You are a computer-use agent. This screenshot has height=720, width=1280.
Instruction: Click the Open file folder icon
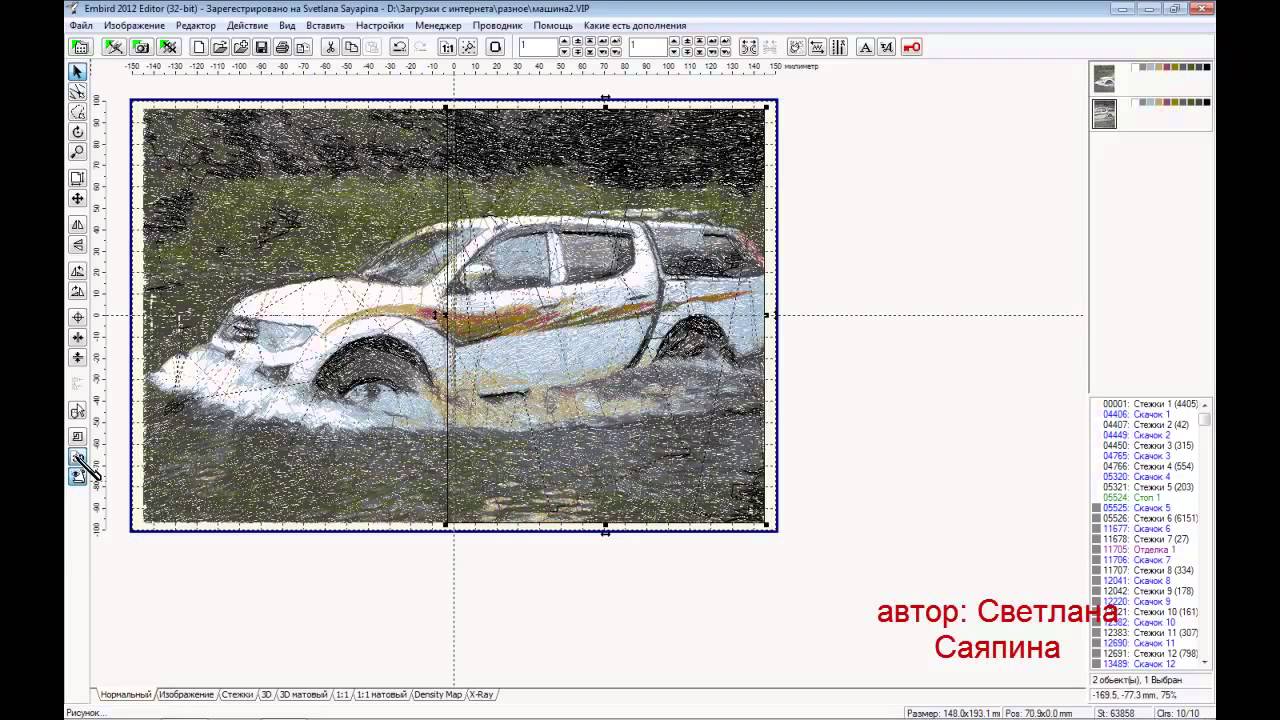[220, 47]
